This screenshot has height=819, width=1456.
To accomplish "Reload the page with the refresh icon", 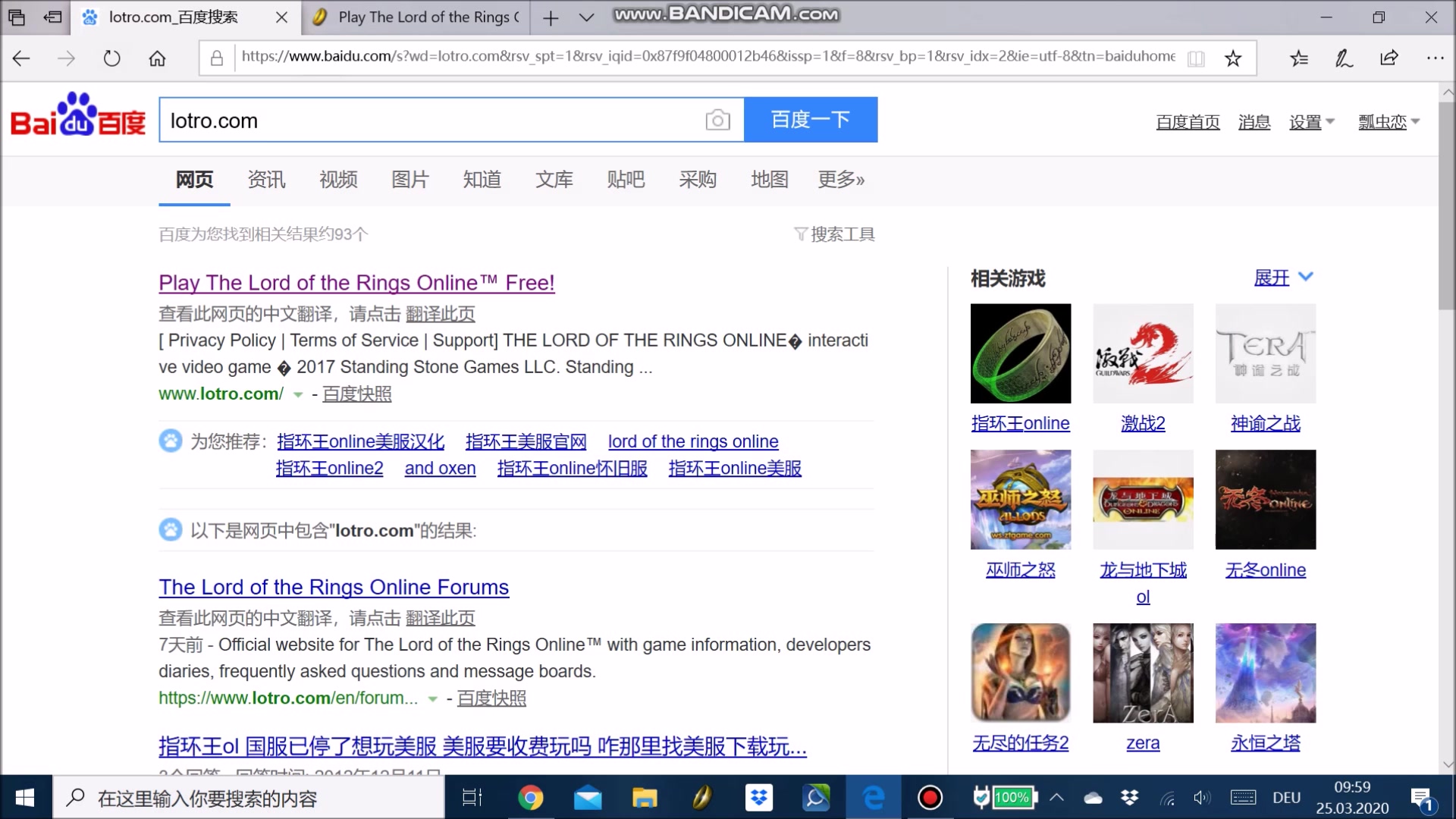I will click(x=111, y=58).
